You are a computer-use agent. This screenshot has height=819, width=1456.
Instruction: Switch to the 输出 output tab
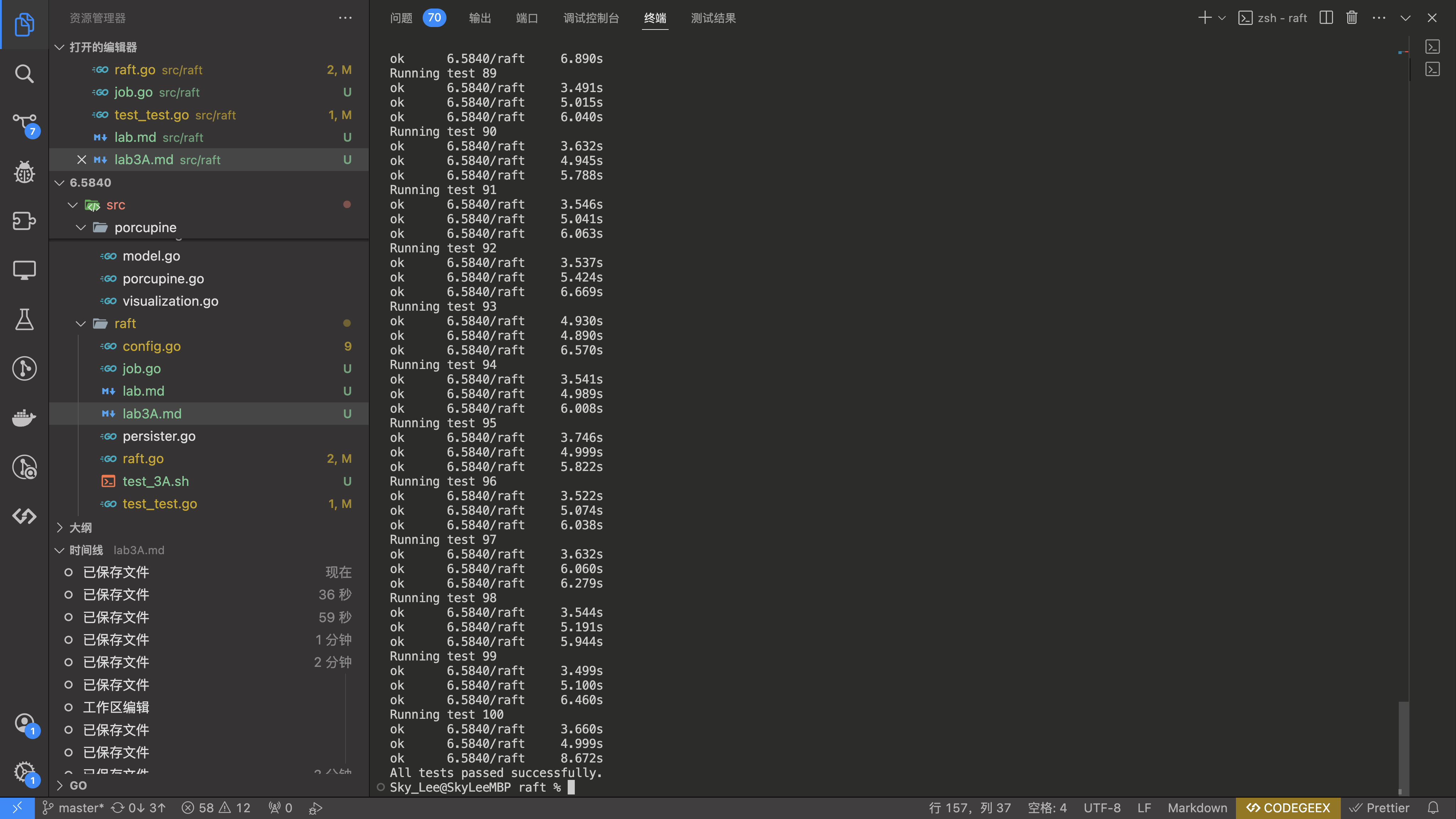pyautogui.click(x=480, y=18)
